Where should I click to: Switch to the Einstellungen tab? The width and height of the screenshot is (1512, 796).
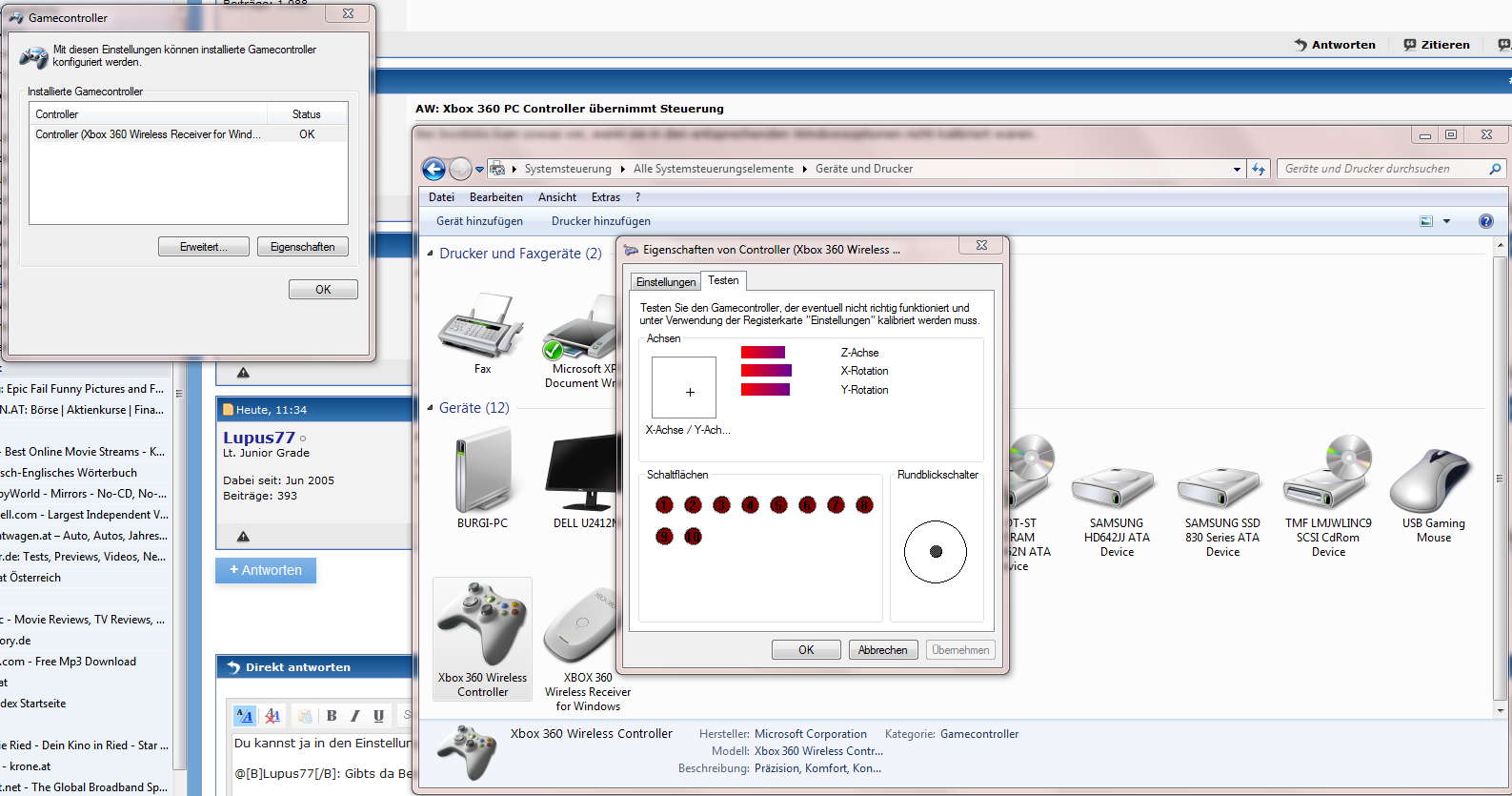pos(666,282)
